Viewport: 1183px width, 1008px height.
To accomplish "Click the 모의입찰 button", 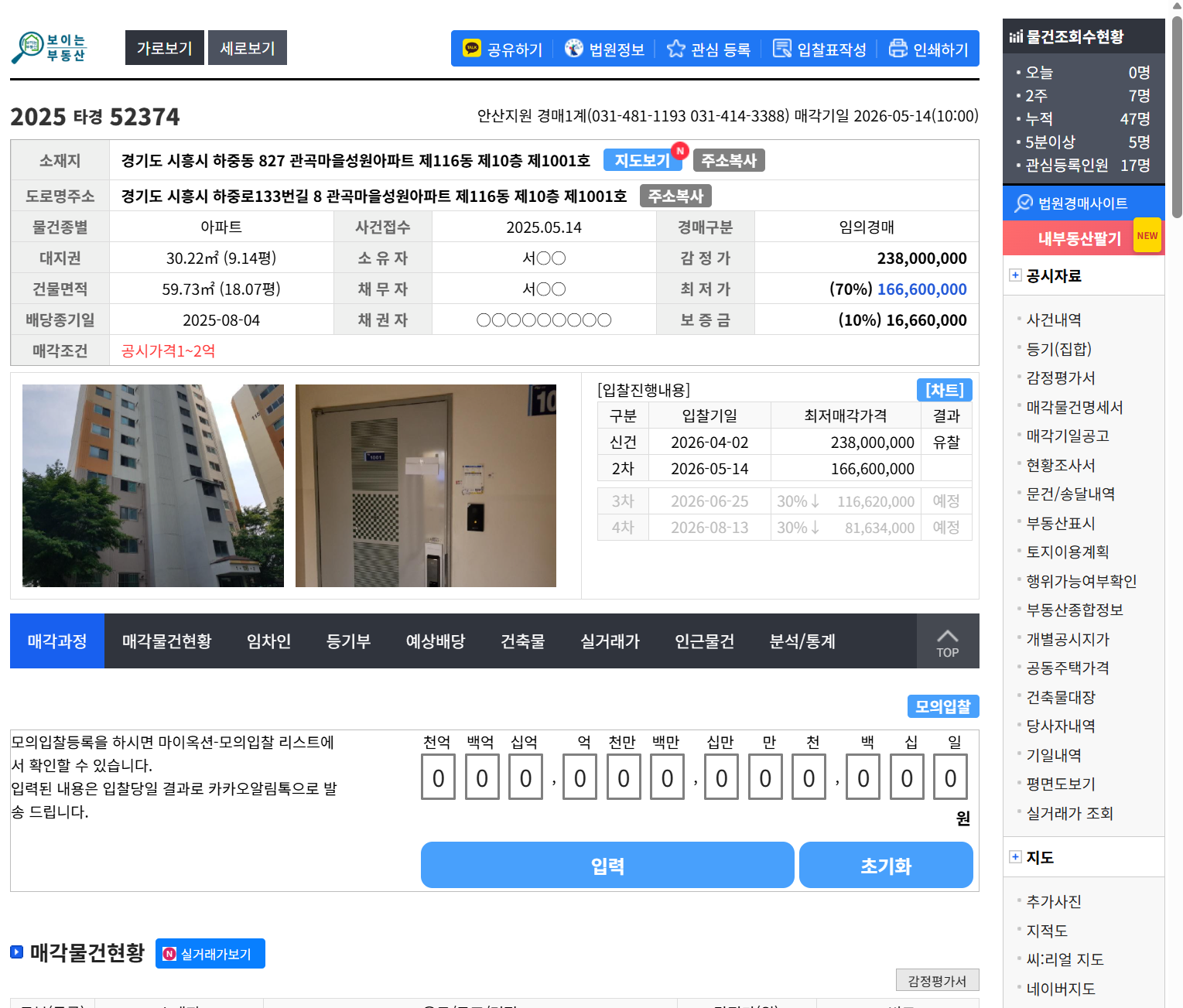I will [x=943, y=706].
